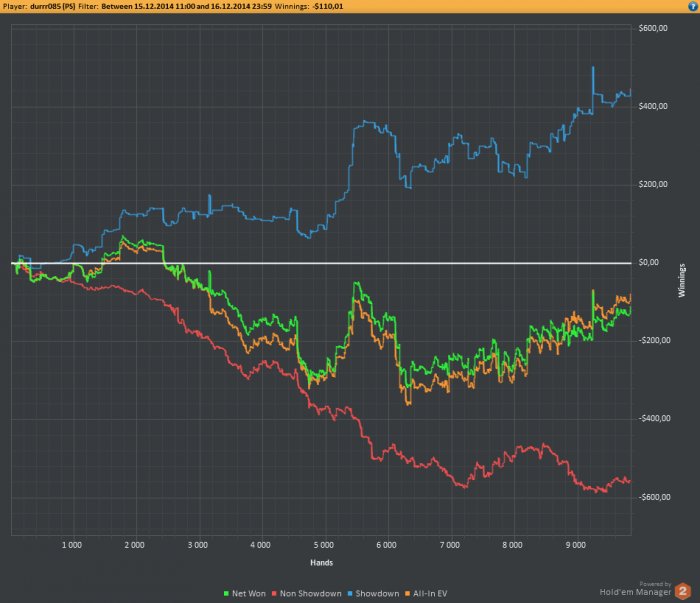The width and height of the screenshot is (700, 603).
Task: Toggle the blue Showdown legend square
Action: [350, 594]
